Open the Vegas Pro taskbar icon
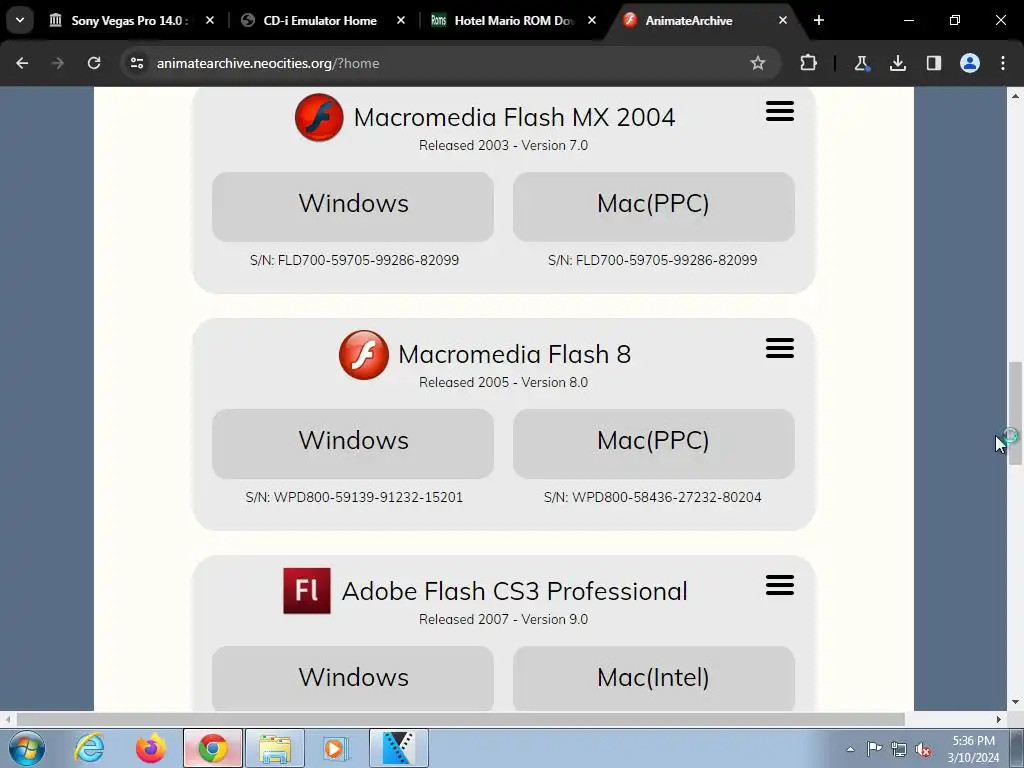The width and height of the screenshot is (1024, 768). (x=399, y=748)
